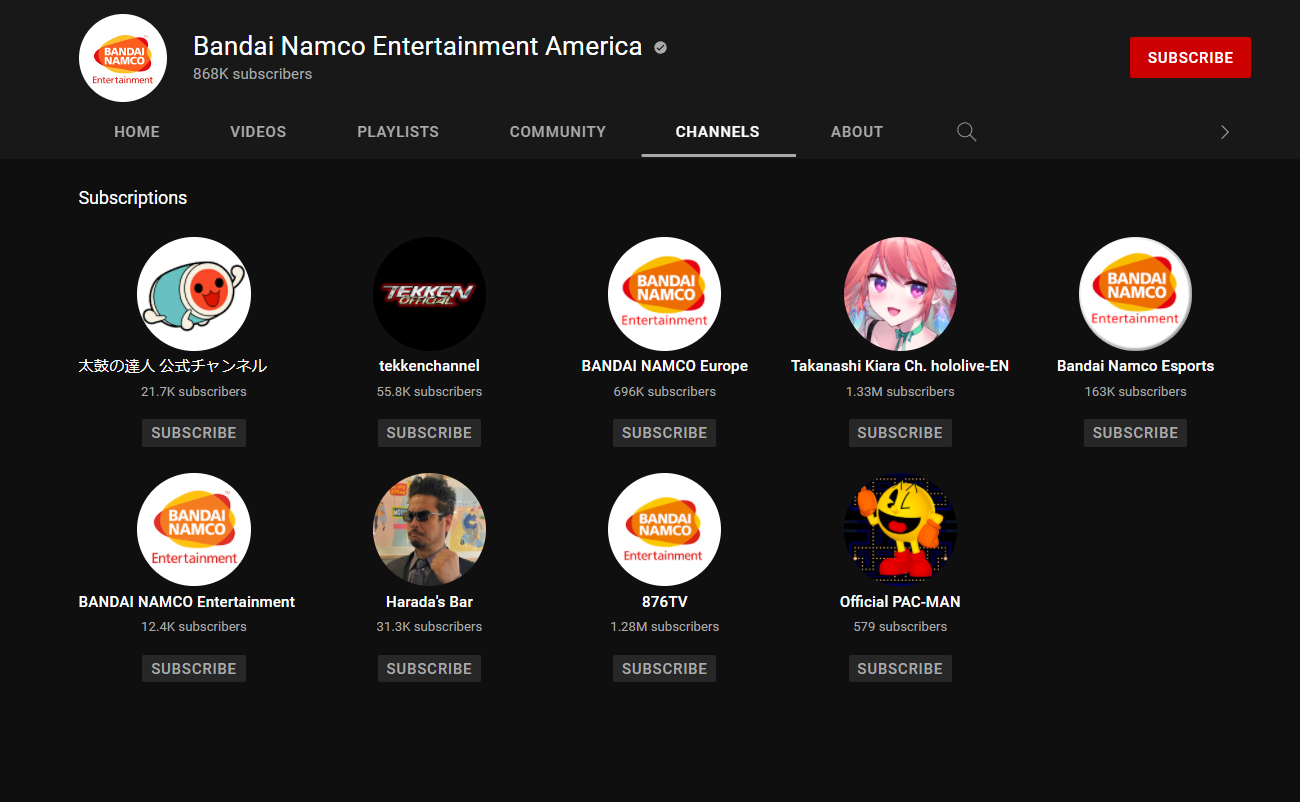Screen dimensions: 1300x802
Task: Open the Harada's Bar profile picture
Action: [429, 530]
